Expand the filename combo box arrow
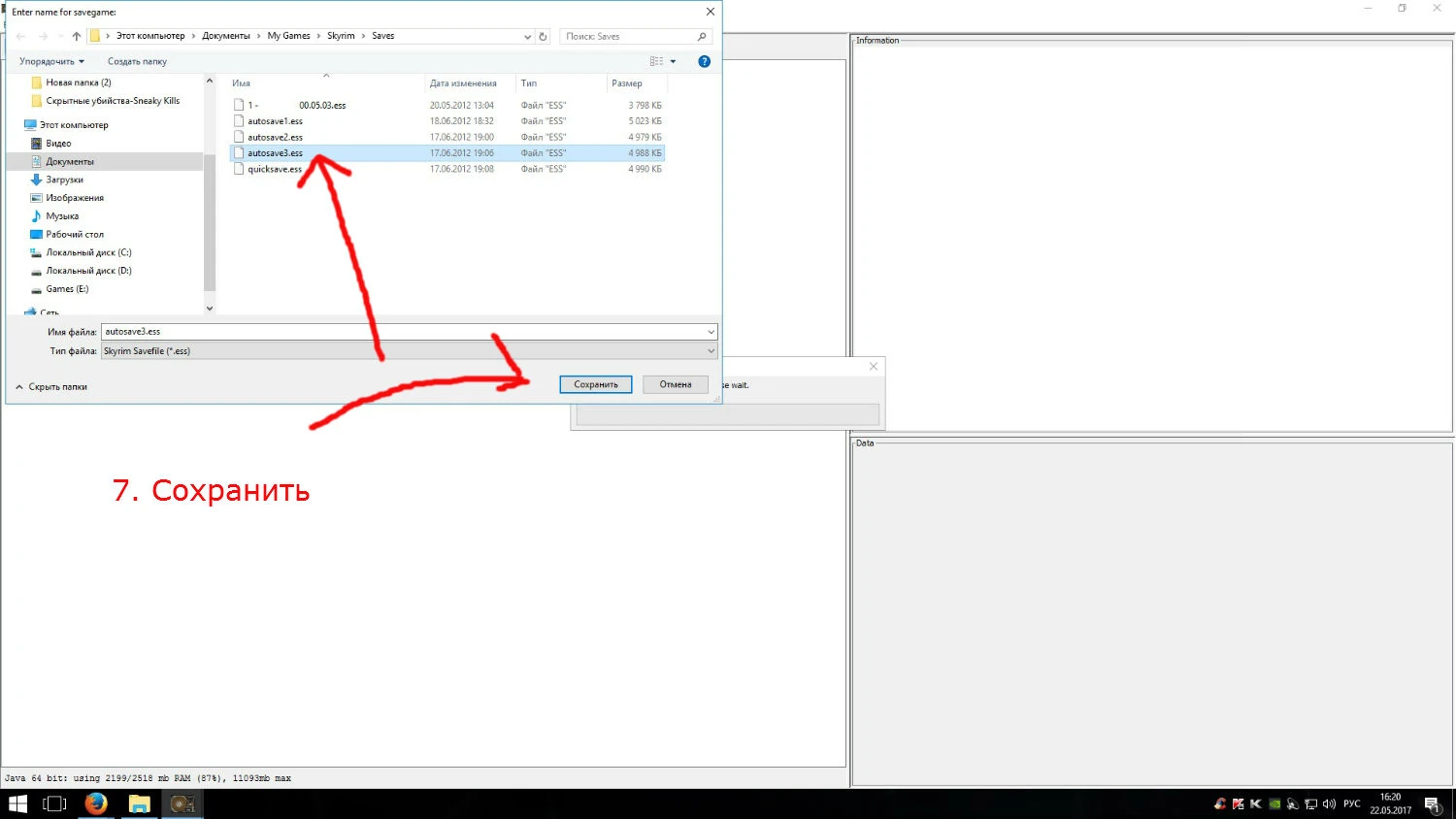 pyautogui.click(x=710, y=331)
